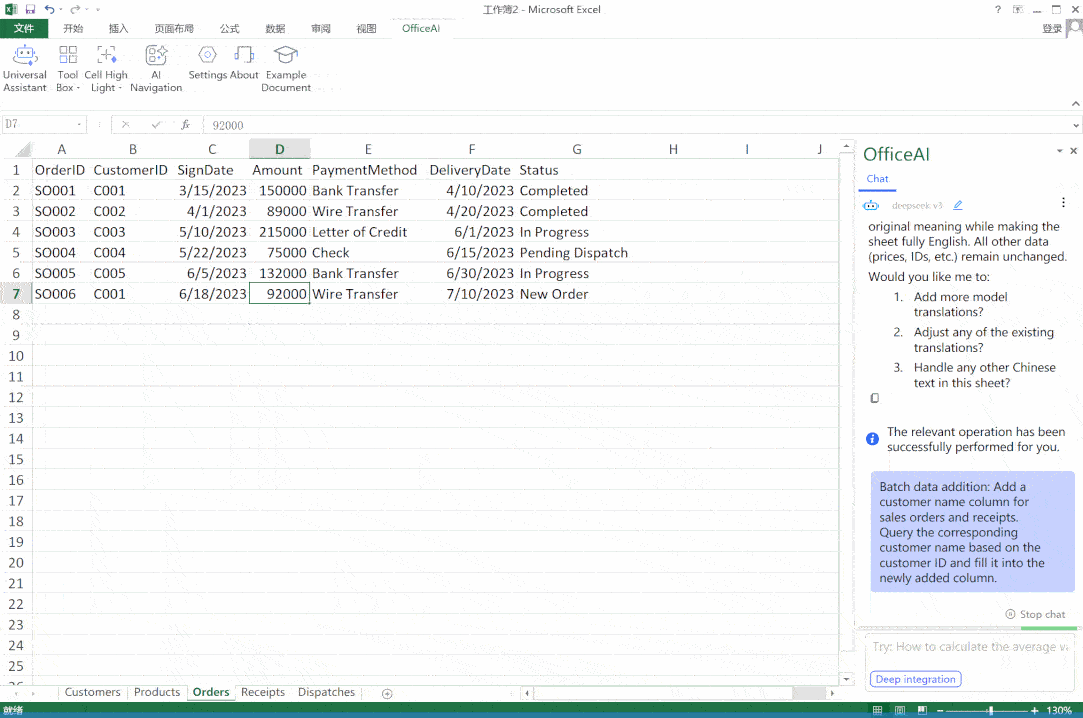
Task: Open the Universal Assistant tool
Action: point(25,68)
